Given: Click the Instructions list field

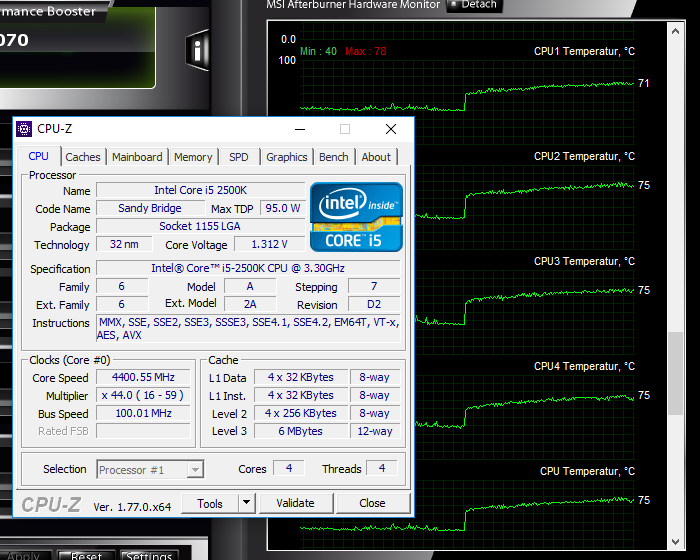Looking at the screenshot, I should coord(248,329).
